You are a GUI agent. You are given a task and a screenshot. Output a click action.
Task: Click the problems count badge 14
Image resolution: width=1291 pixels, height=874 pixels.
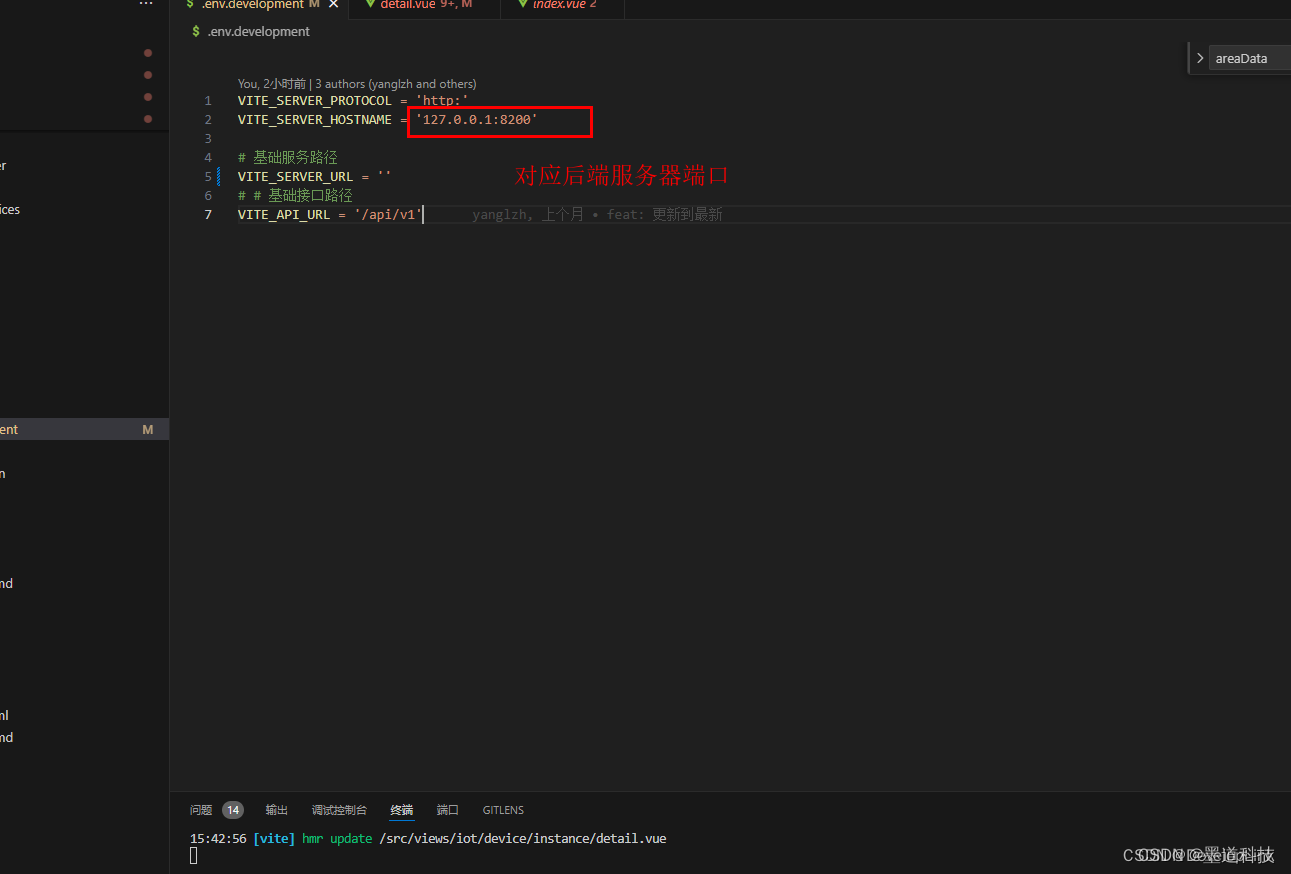tap(233, 810)
